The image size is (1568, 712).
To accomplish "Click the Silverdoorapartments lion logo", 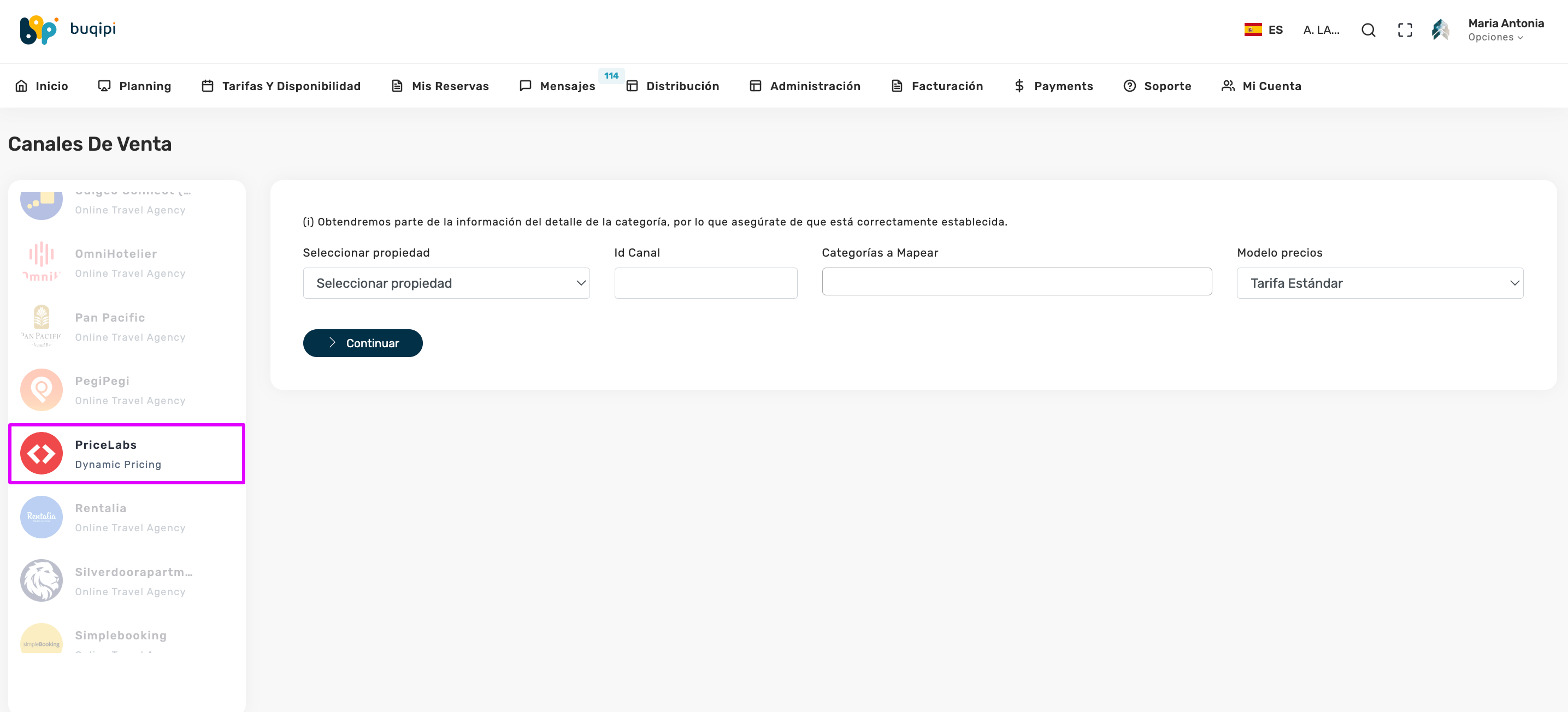I will tap(42, 580).
